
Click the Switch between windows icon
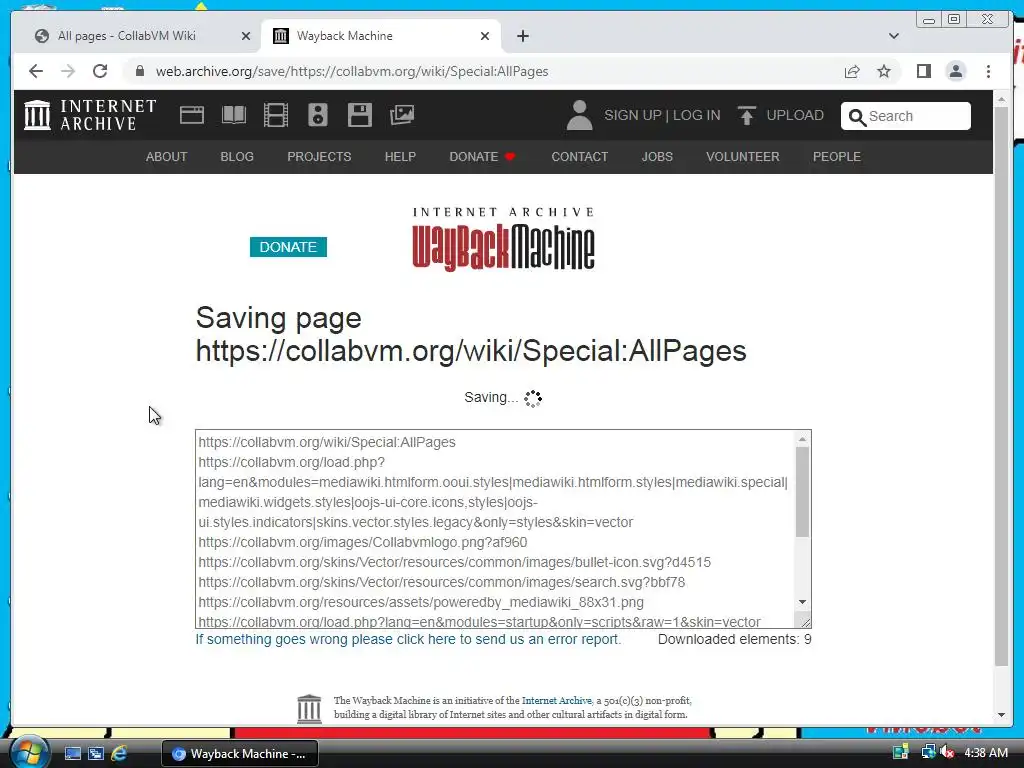click(x=96, y=754)
